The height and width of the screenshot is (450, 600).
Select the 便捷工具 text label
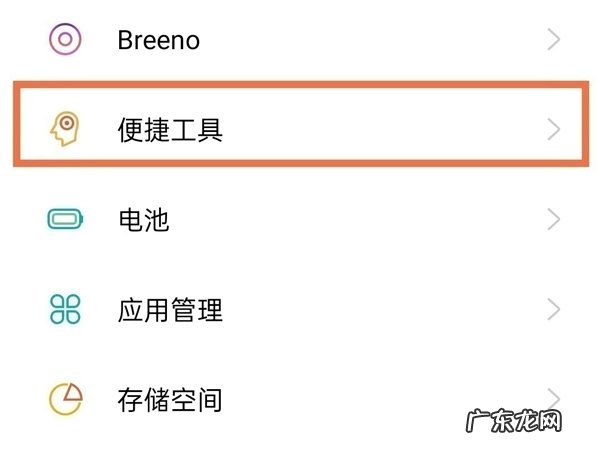(x=170, y=129)
